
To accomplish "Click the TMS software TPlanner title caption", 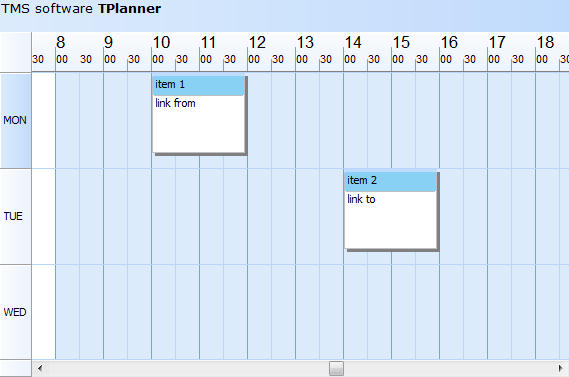I will tap(81, 9).
